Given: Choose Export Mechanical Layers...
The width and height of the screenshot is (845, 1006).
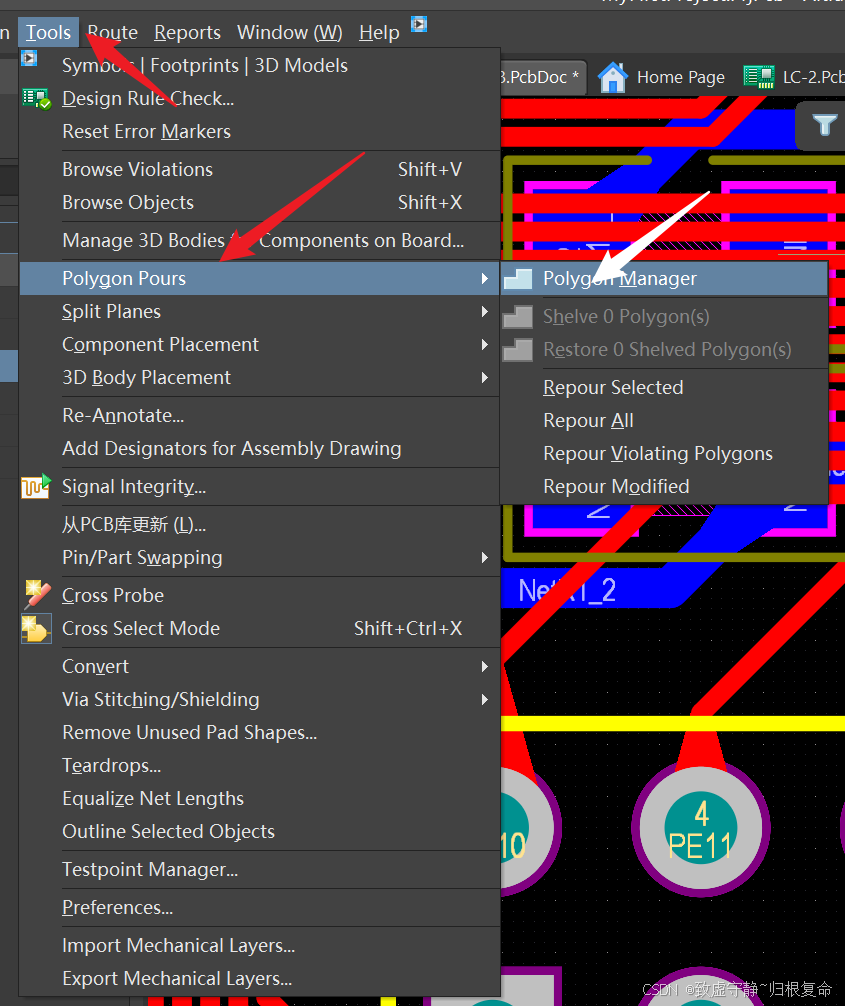Looking at the screenshot, I should coord(260,978).
